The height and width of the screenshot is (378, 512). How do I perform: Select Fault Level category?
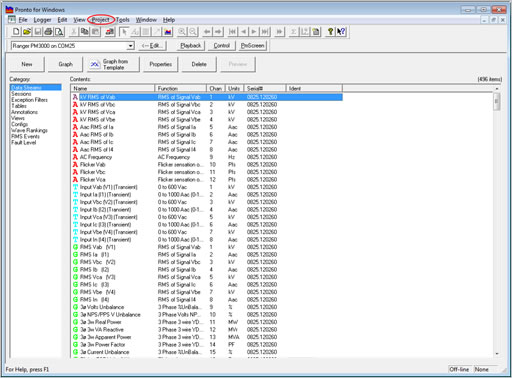click(24, 142)
